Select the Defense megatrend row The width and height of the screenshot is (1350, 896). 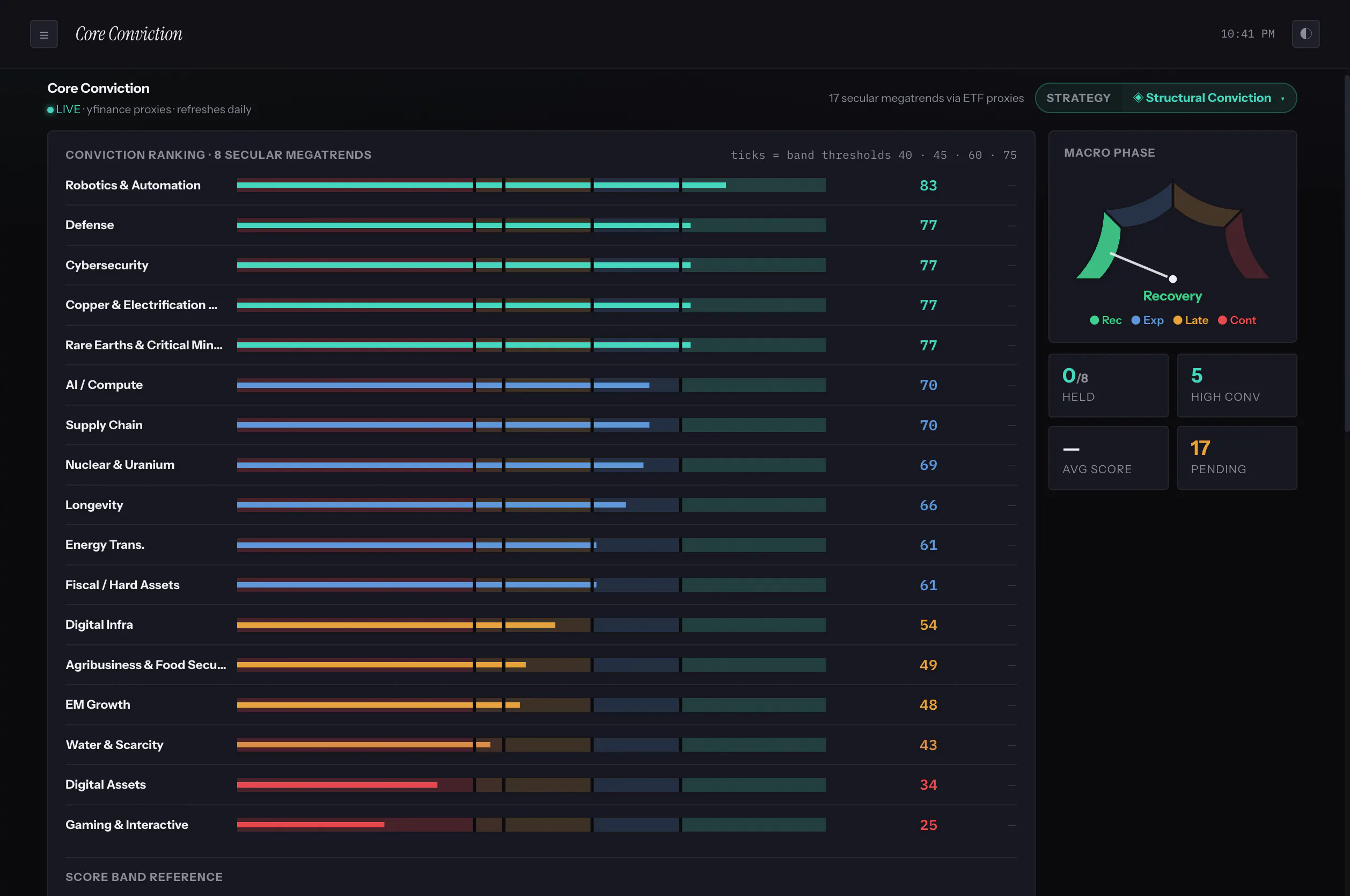pos(541,225)
